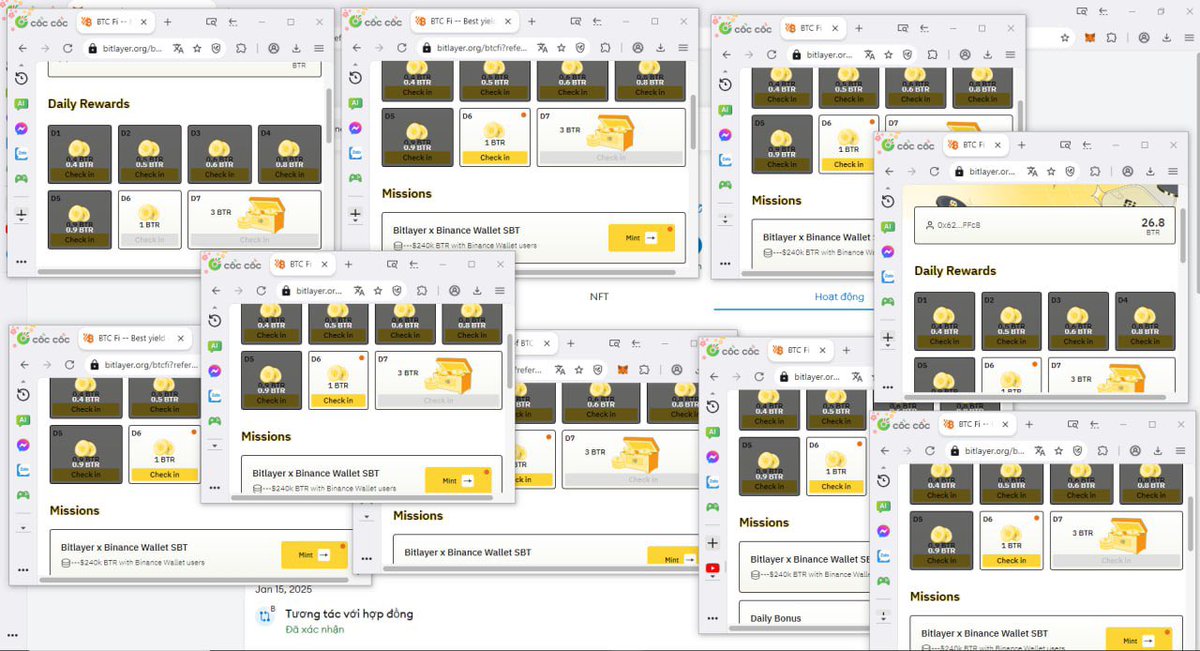Open Messenger in top-left window sidebar
Image resolution: width=1200 pixels, height=651 pixels.
tap(22, 128)
